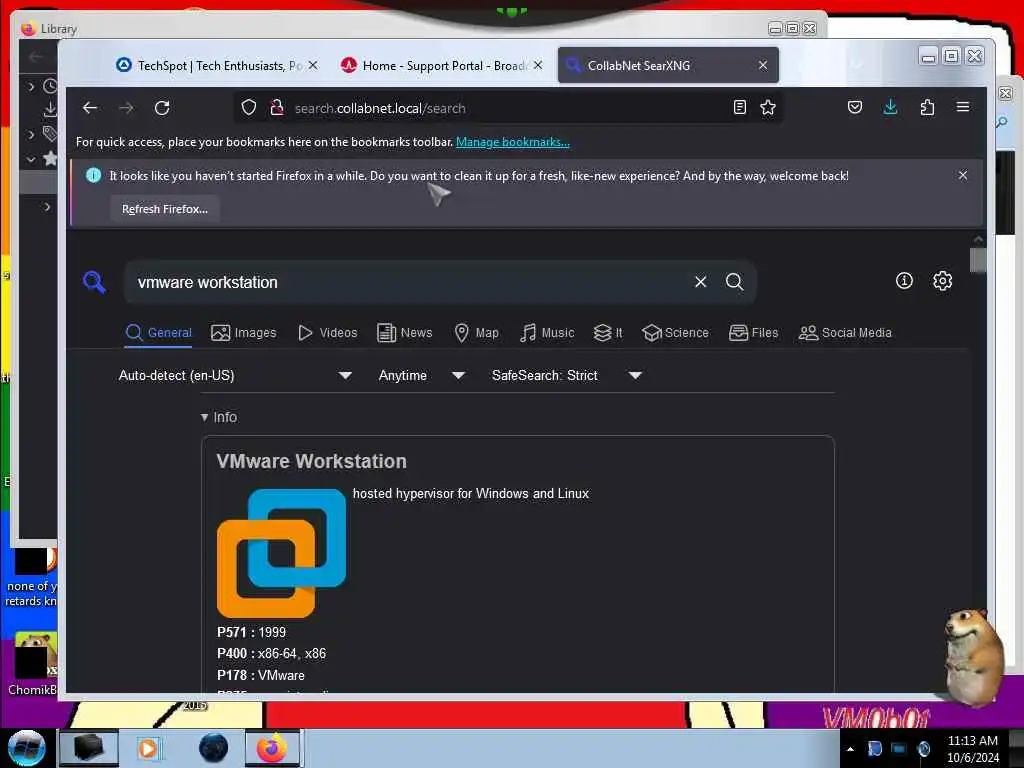
Task: Open Firefox hamburger application menu
Action: click(963, 107)
